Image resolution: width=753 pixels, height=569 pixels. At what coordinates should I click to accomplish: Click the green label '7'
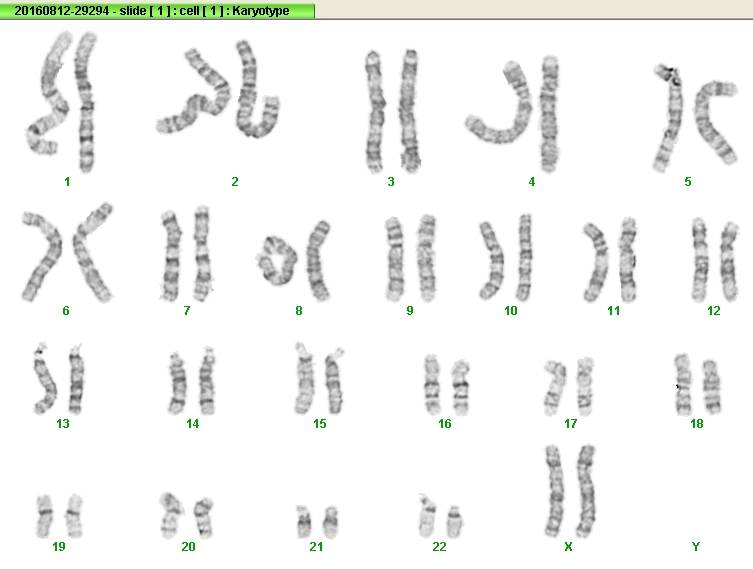tap(187, 311)
